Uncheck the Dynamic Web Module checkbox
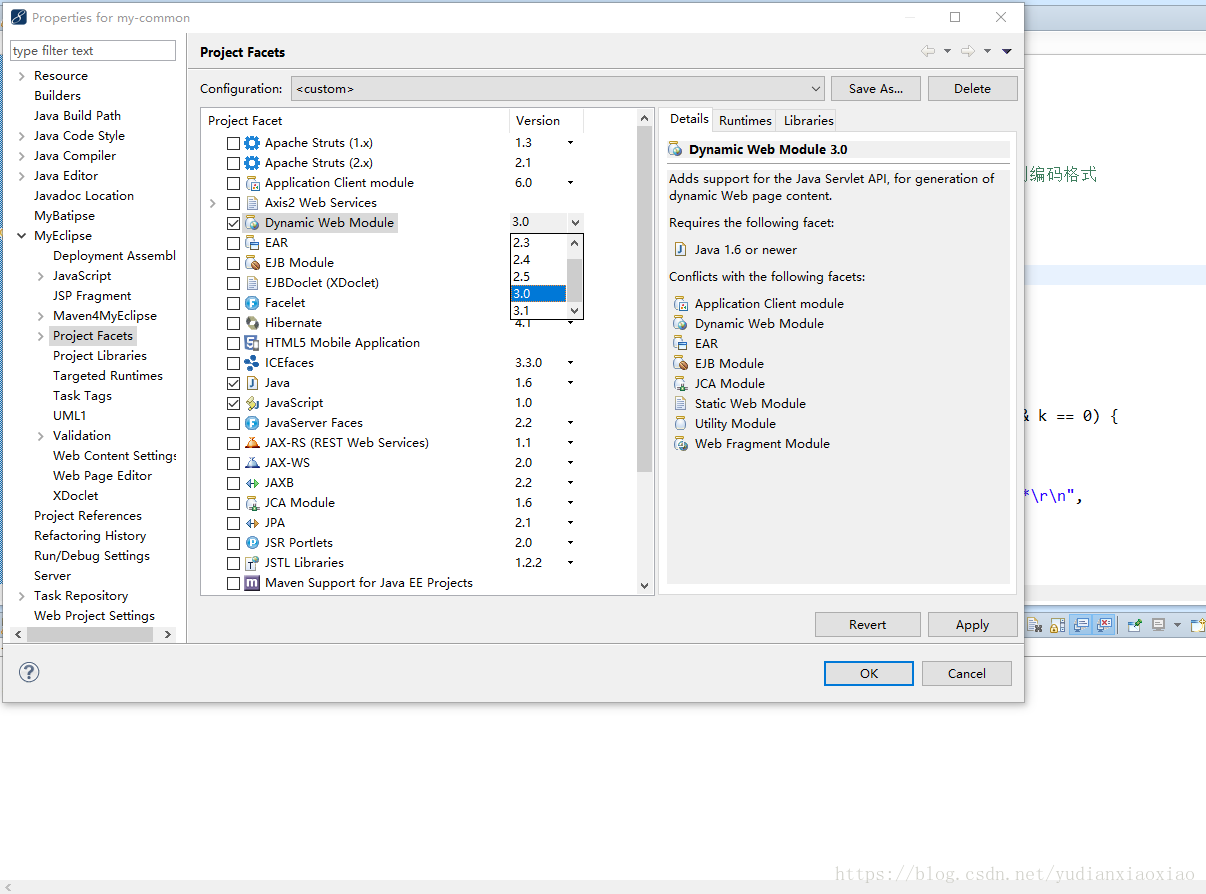Viewport: 1206px width, 894px height. coord(234,223)
